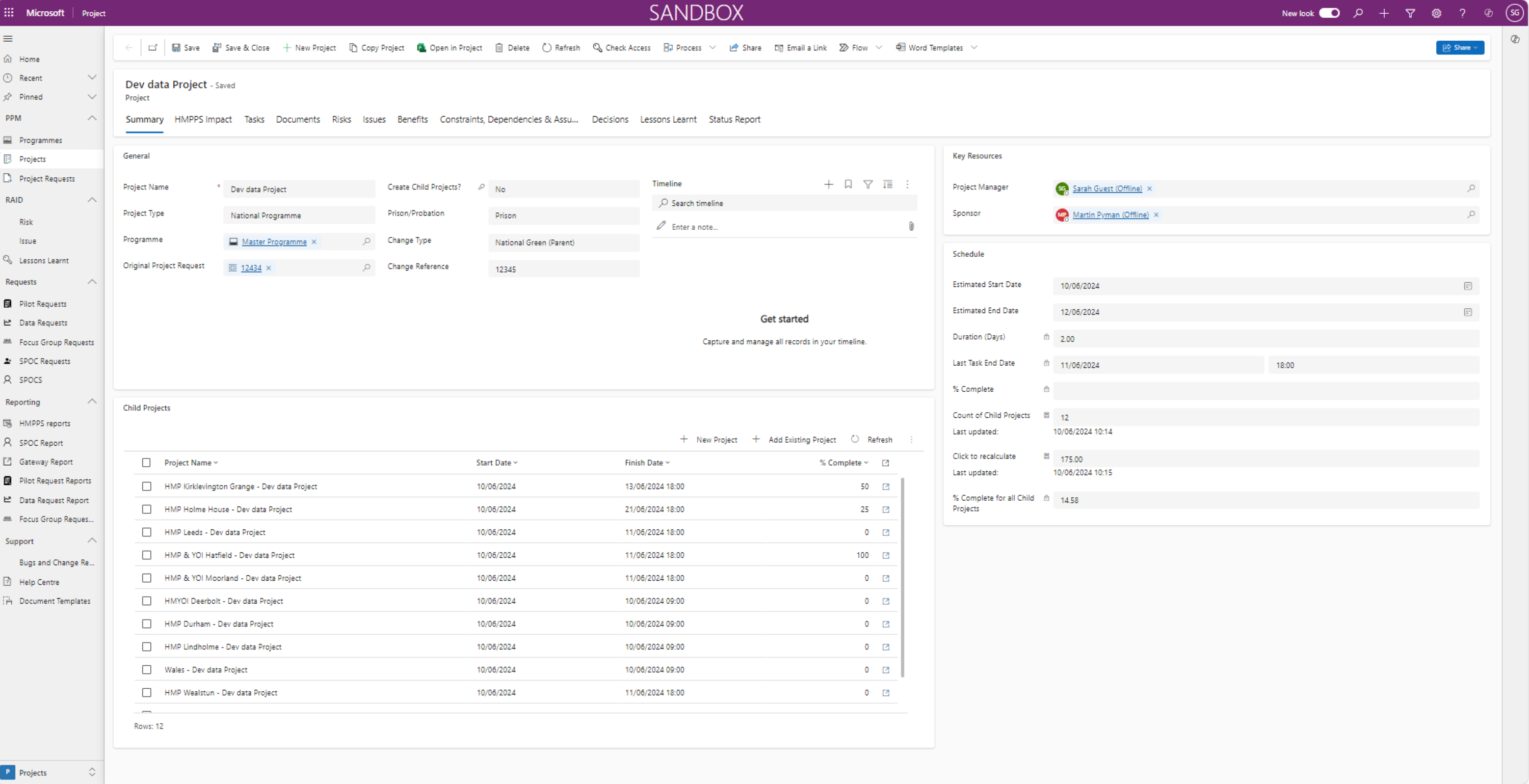The width and height of the screenshot is (1529, 784).
Task: Open the Benefits tab
Action: coord(412,119)
